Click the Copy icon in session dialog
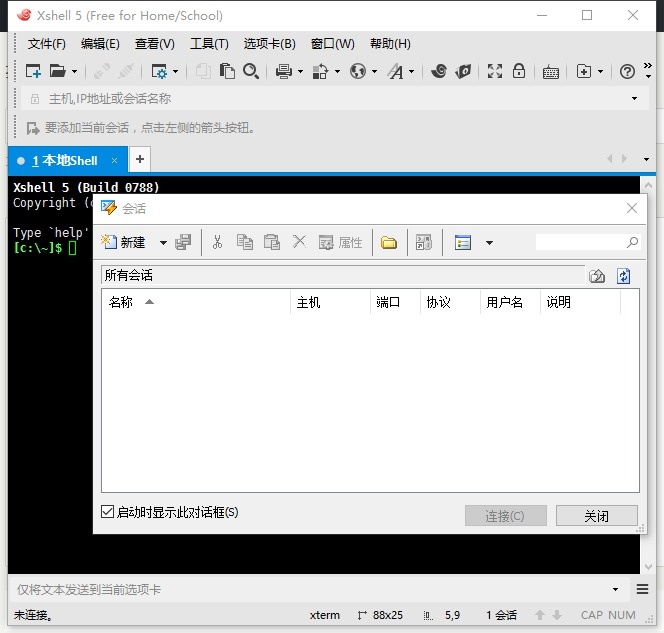The width and height of the screenshot is (664, 633). [245, 242]
